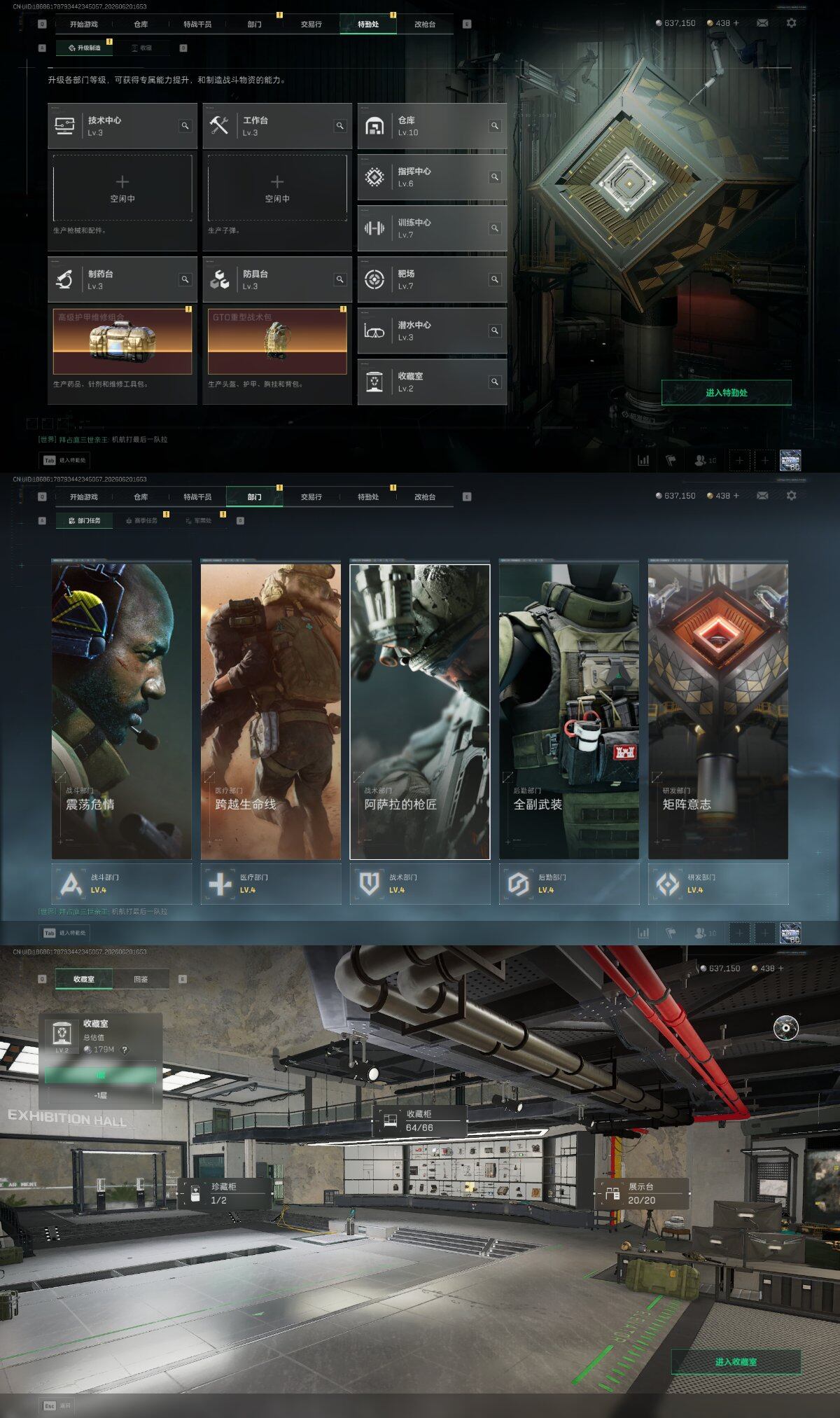Click the flag icon on 特勤处 screen
This screenshot has height=1418, width=840.
click(x=671, y=460)
